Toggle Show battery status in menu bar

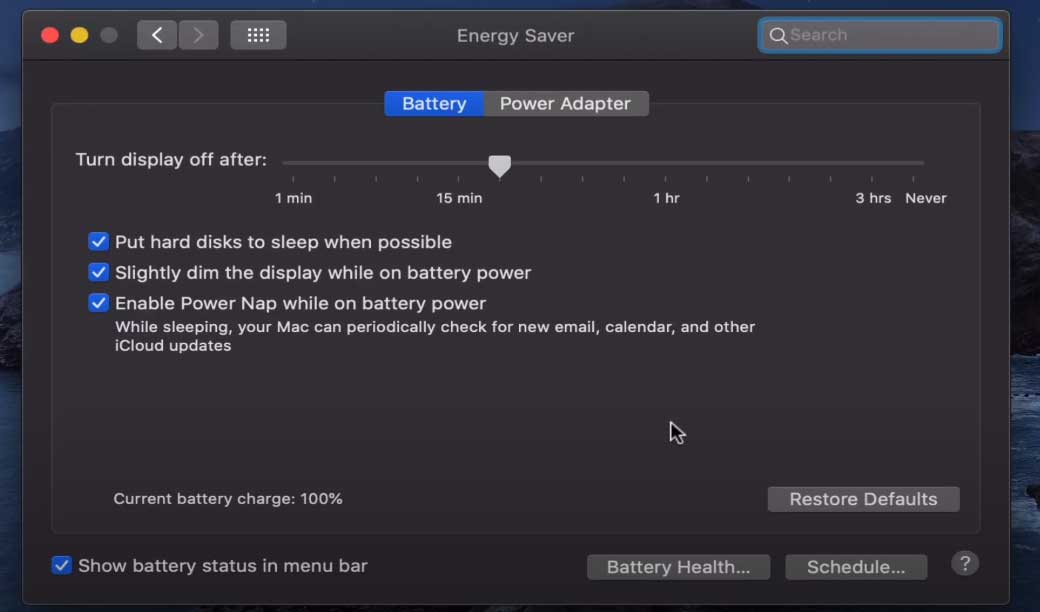tap(62, 565)
